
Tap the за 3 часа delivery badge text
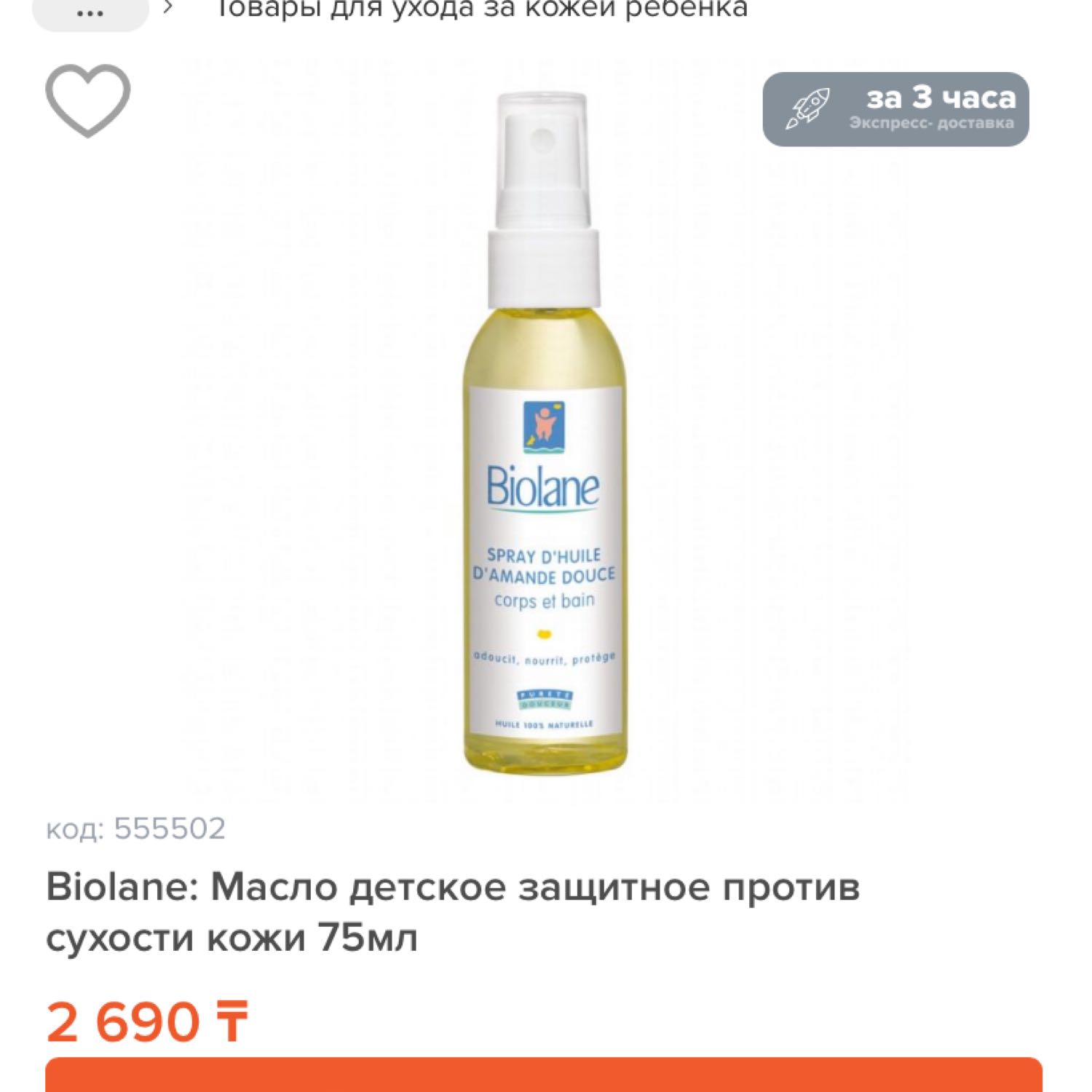(x=941, y=98)
